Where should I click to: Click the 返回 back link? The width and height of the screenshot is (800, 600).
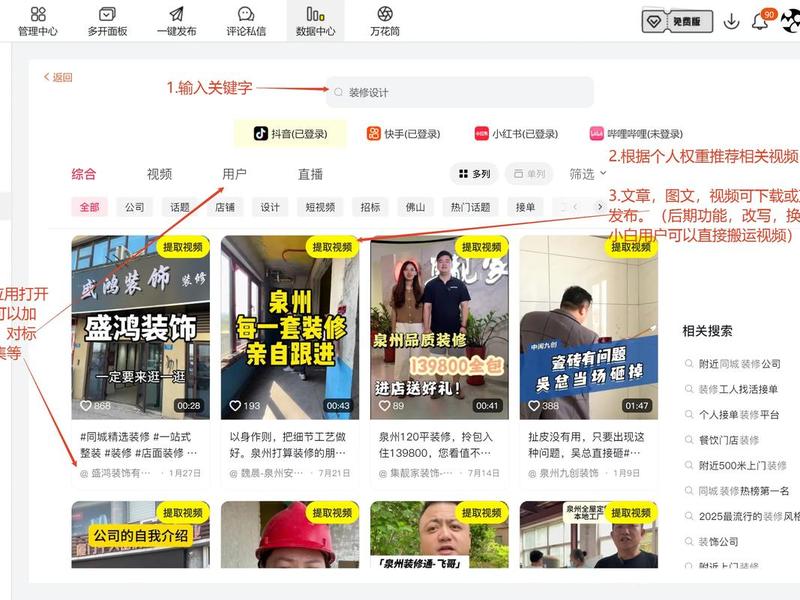58,77
